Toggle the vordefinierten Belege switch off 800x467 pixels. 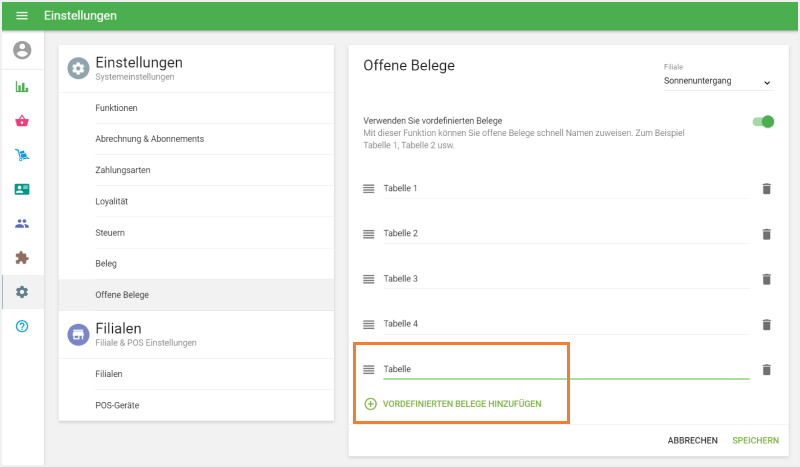point(763,122)
